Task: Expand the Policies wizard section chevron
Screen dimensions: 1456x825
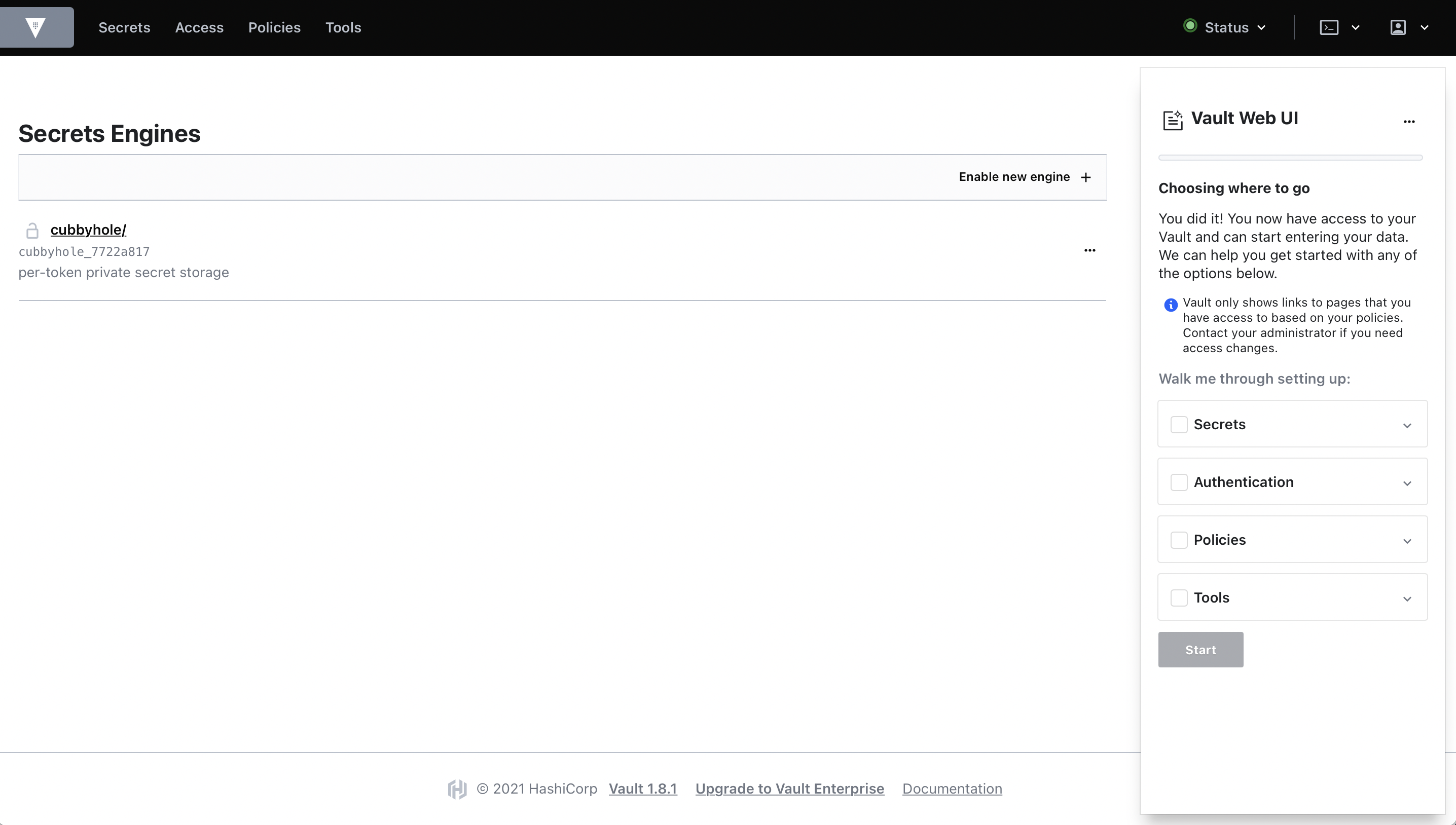Action: (1407, 541)
